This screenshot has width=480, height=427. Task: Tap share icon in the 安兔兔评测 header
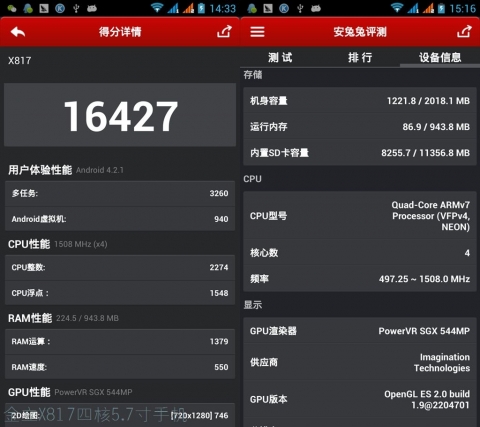point(464,32)
